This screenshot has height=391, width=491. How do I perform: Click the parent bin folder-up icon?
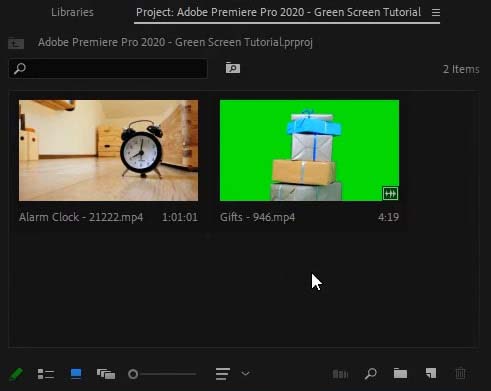[x=16, y=43]
